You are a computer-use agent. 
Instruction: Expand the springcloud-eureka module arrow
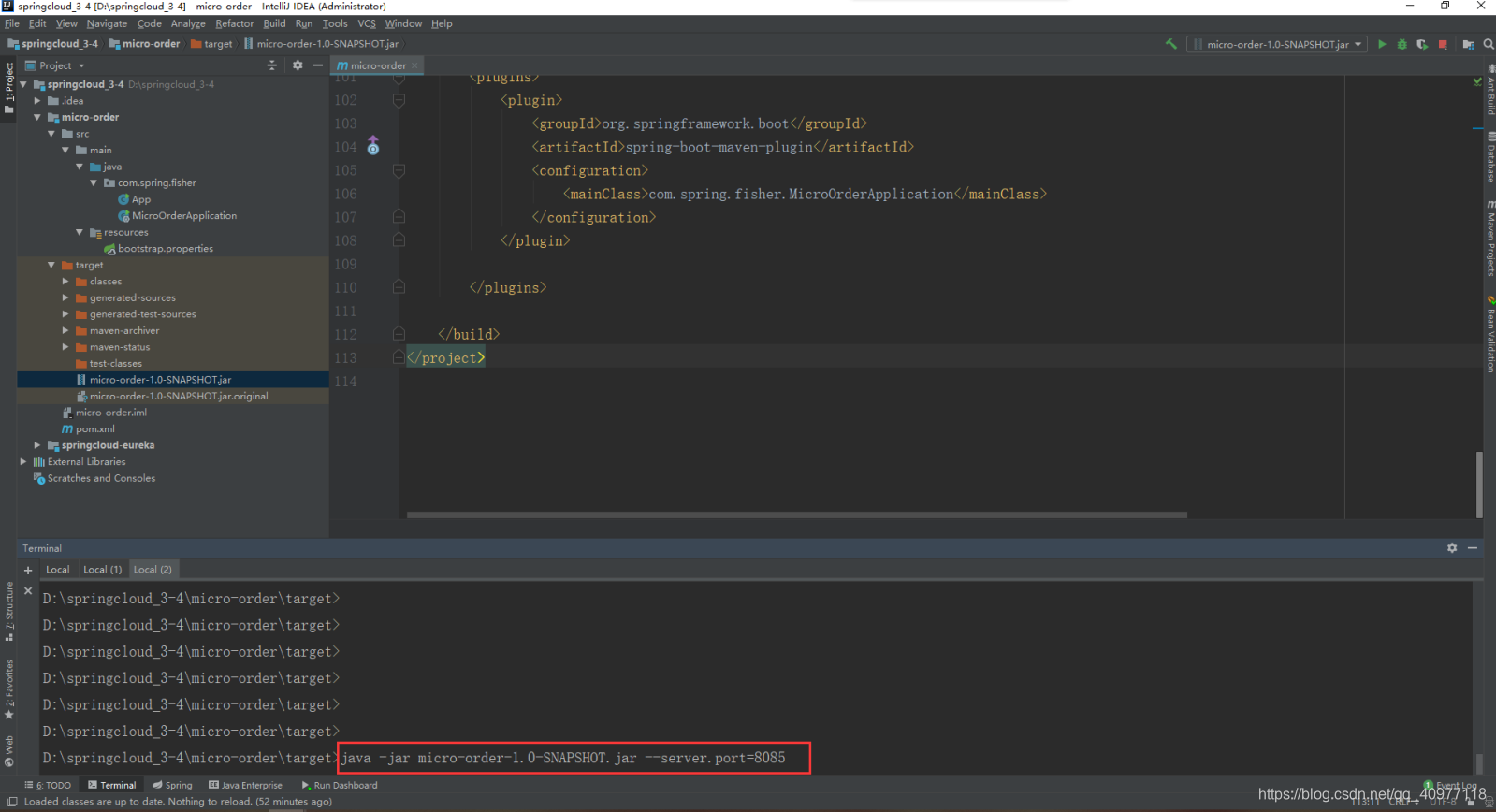point(37,445)
